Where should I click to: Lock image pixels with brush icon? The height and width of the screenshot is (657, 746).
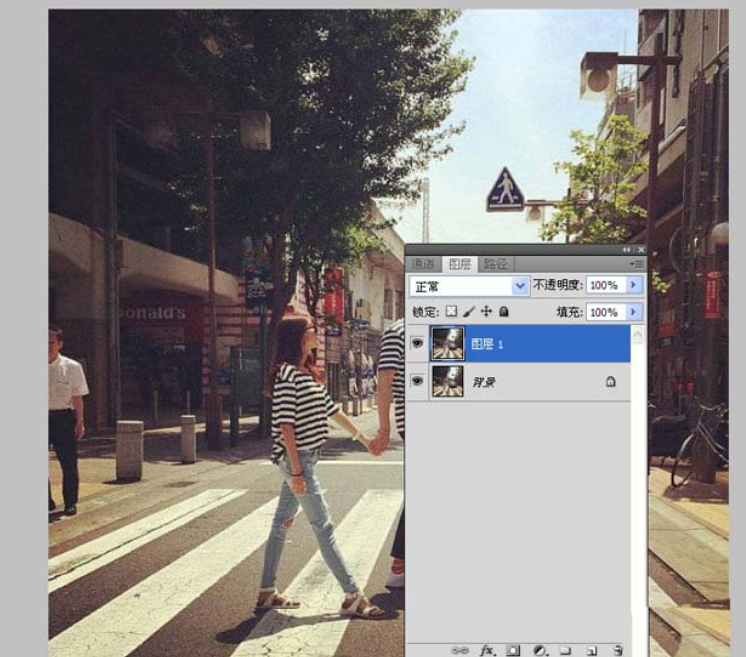(469, 312)
